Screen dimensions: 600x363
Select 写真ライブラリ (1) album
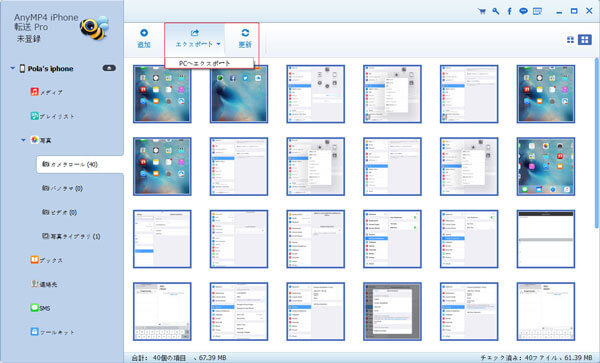click(71, 236)
